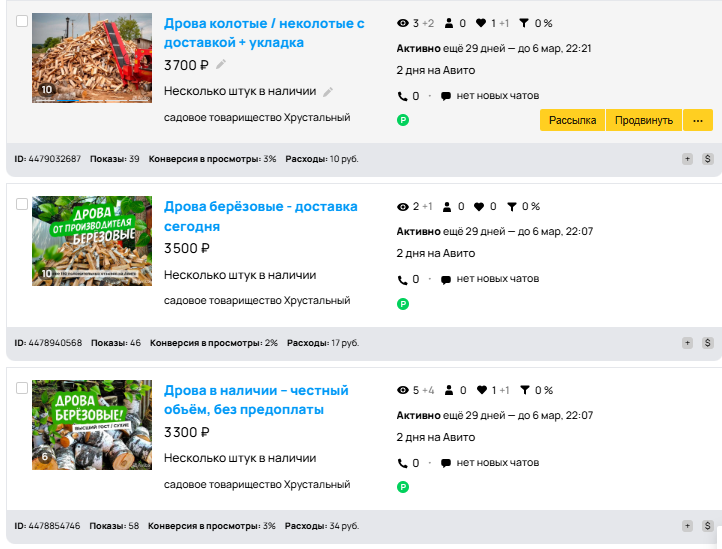Open 'Дрова берёзовые - доставка сегодня' listing title
Image resolution: width=722 pixels, height=549 pixels.
coord(260,216)
